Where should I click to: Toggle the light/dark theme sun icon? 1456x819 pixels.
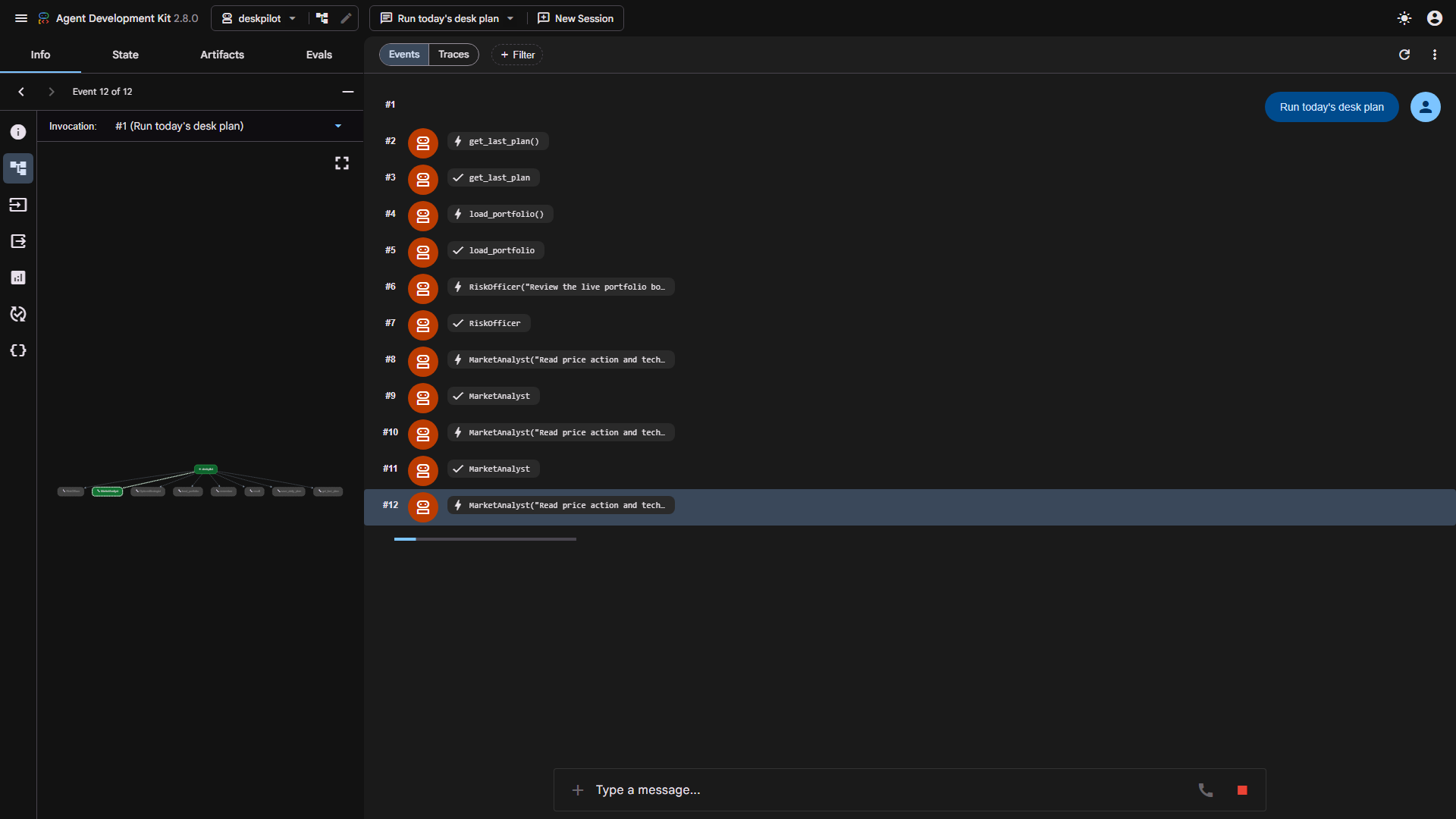(1404, 18)
